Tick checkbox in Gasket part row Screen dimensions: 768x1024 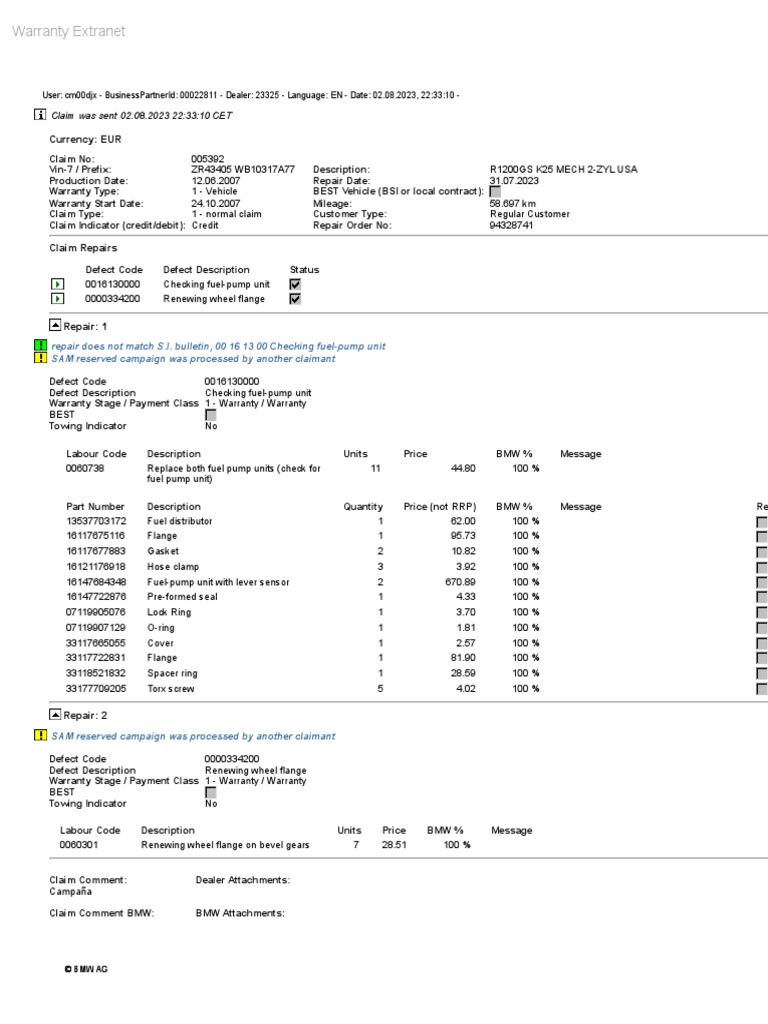click(x=761, y=552)
